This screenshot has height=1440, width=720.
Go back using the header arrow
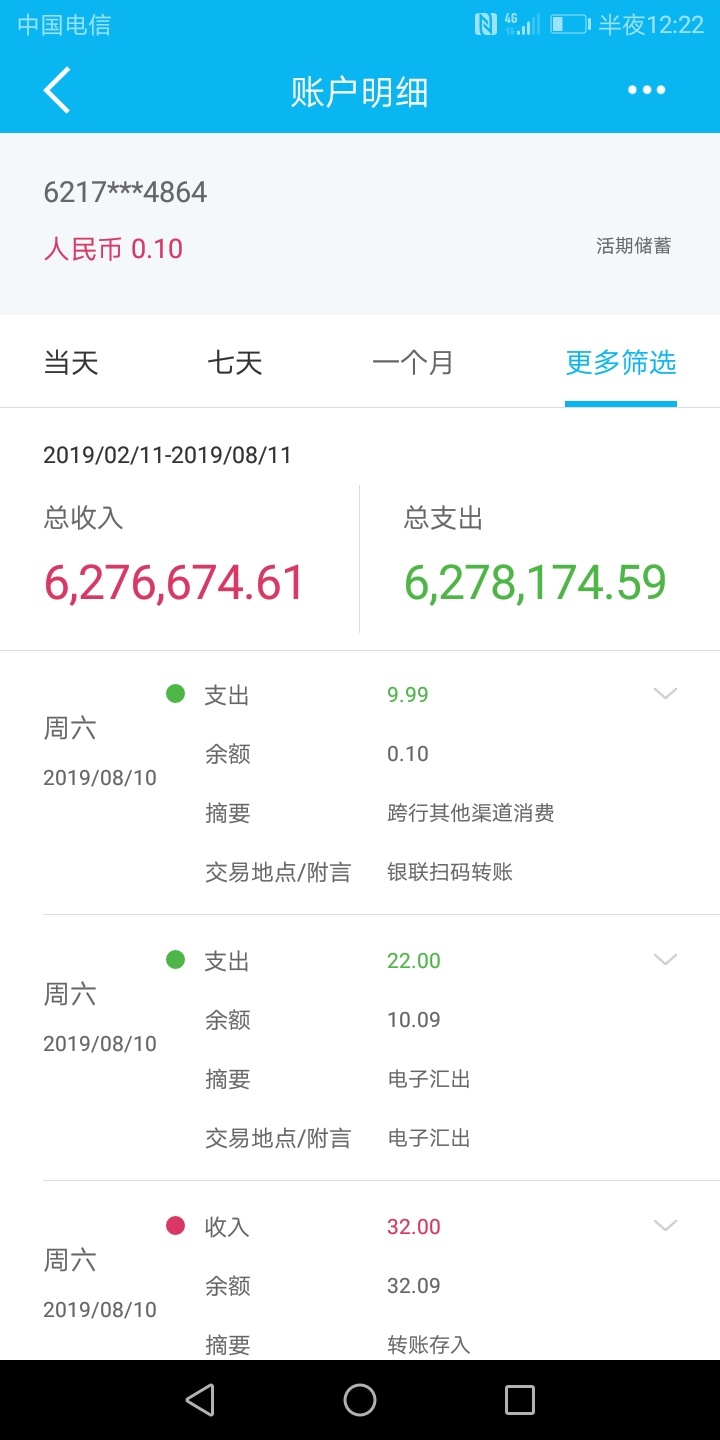(57, 90)
